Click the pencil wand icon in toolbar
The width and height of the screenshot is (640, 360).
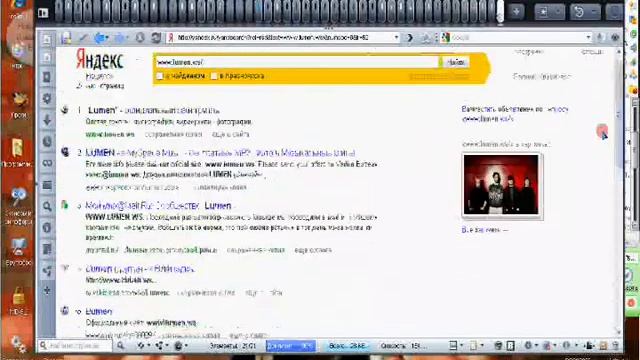click(83, 38)
